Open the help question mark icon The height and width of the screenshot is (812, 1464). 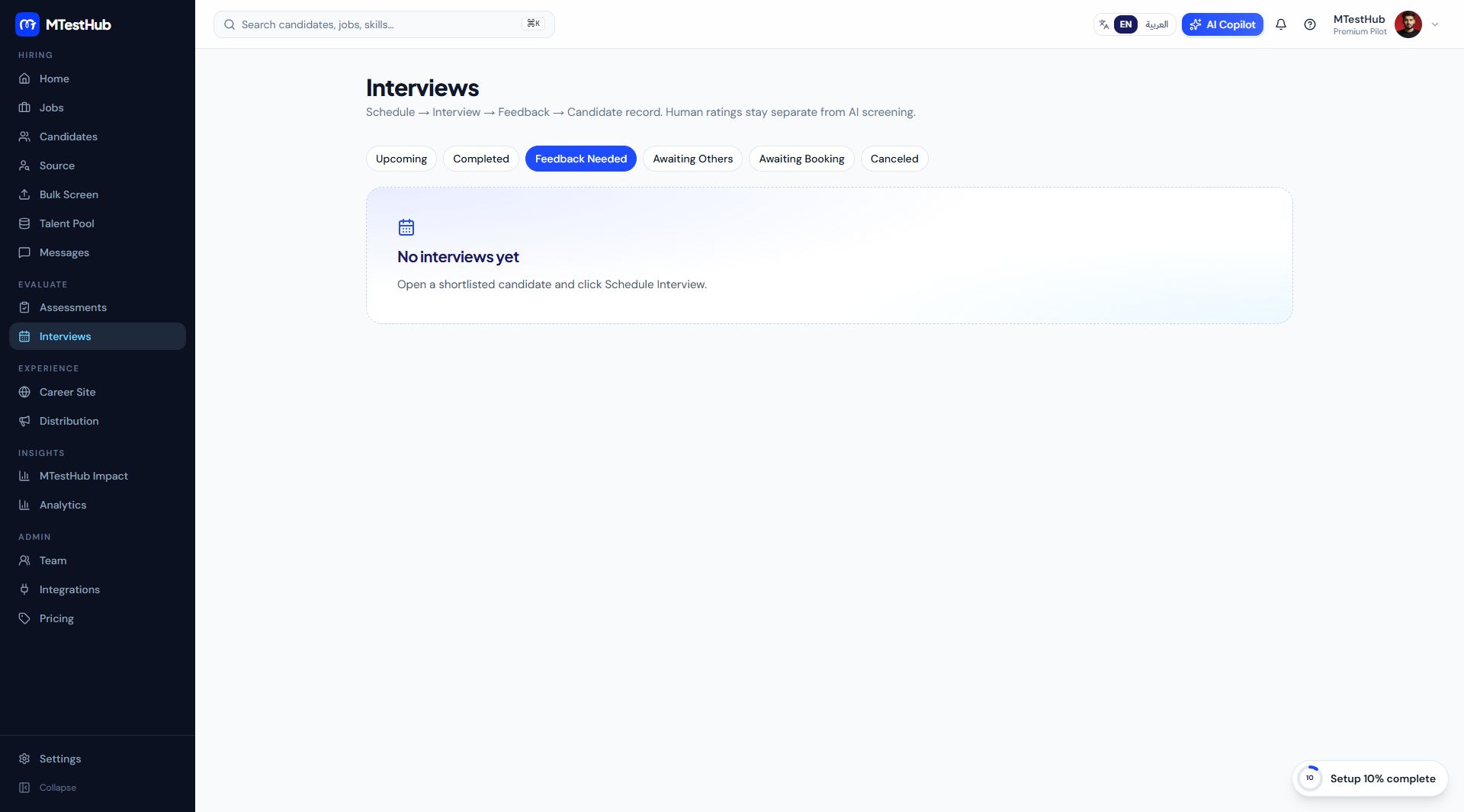pyautogui.click(x=1310, y=24)
